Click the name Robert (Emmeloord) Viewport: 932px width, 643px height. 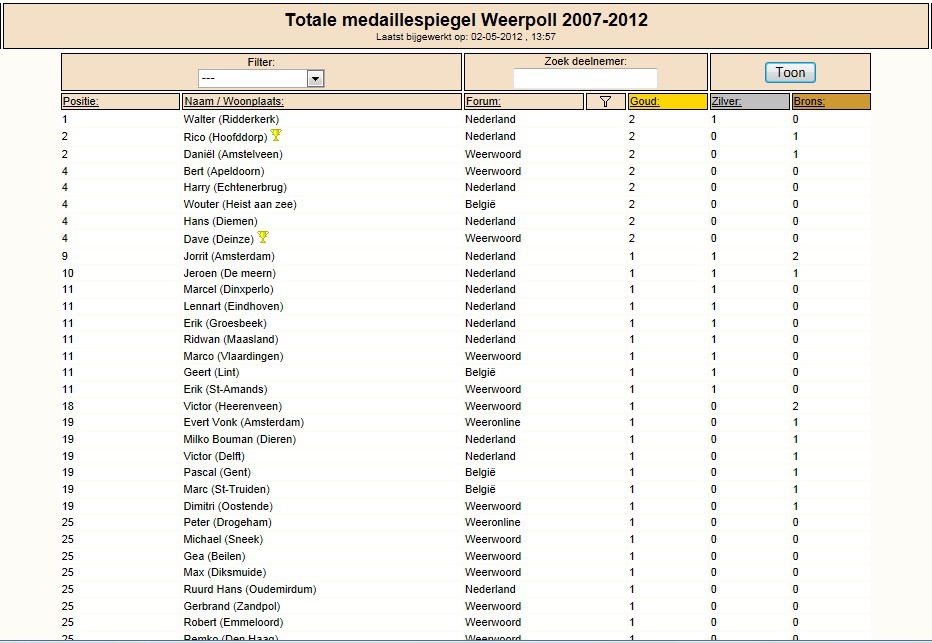234,622
